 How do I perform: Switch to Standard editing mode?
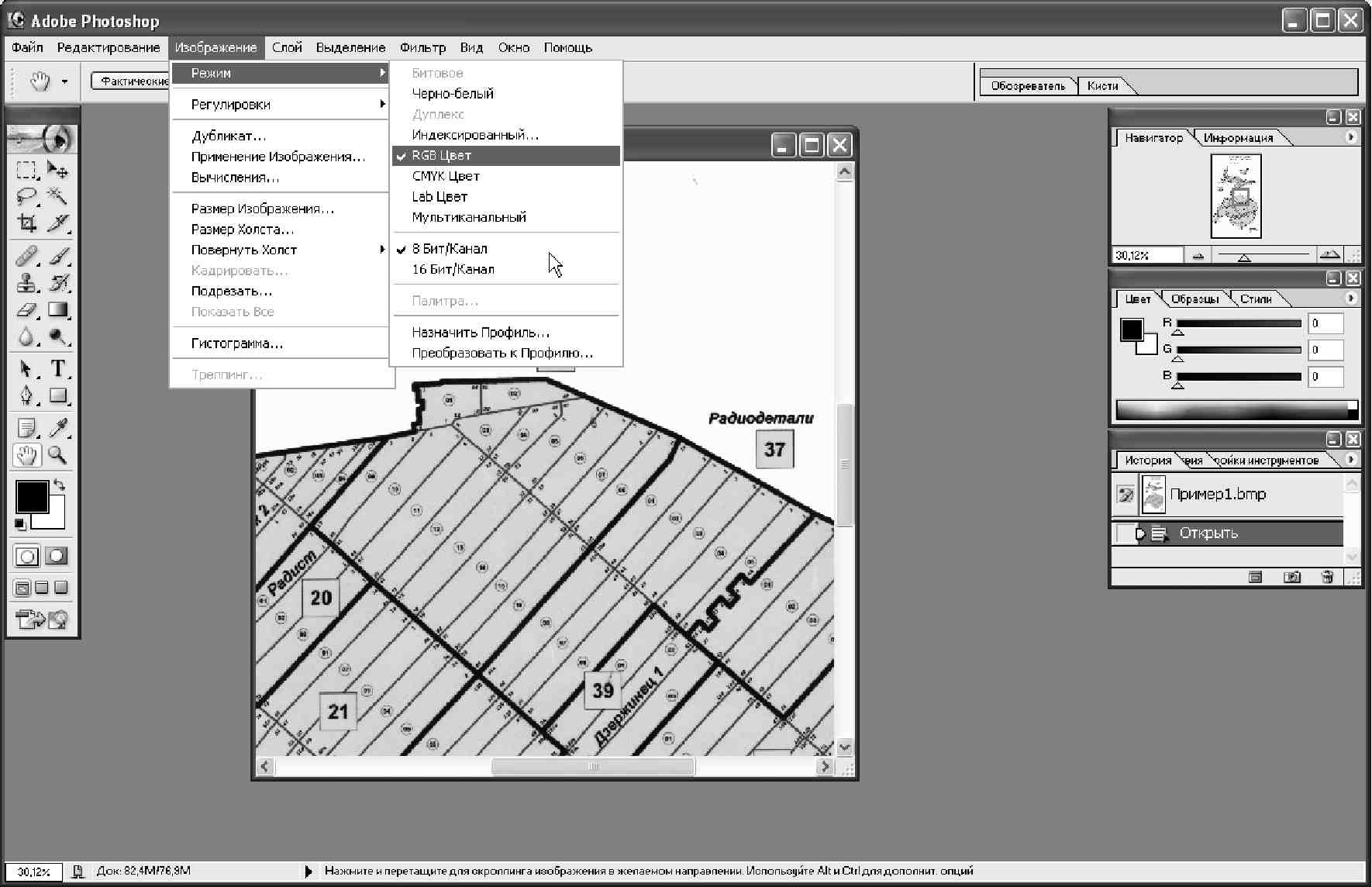(x=27, y=556)
